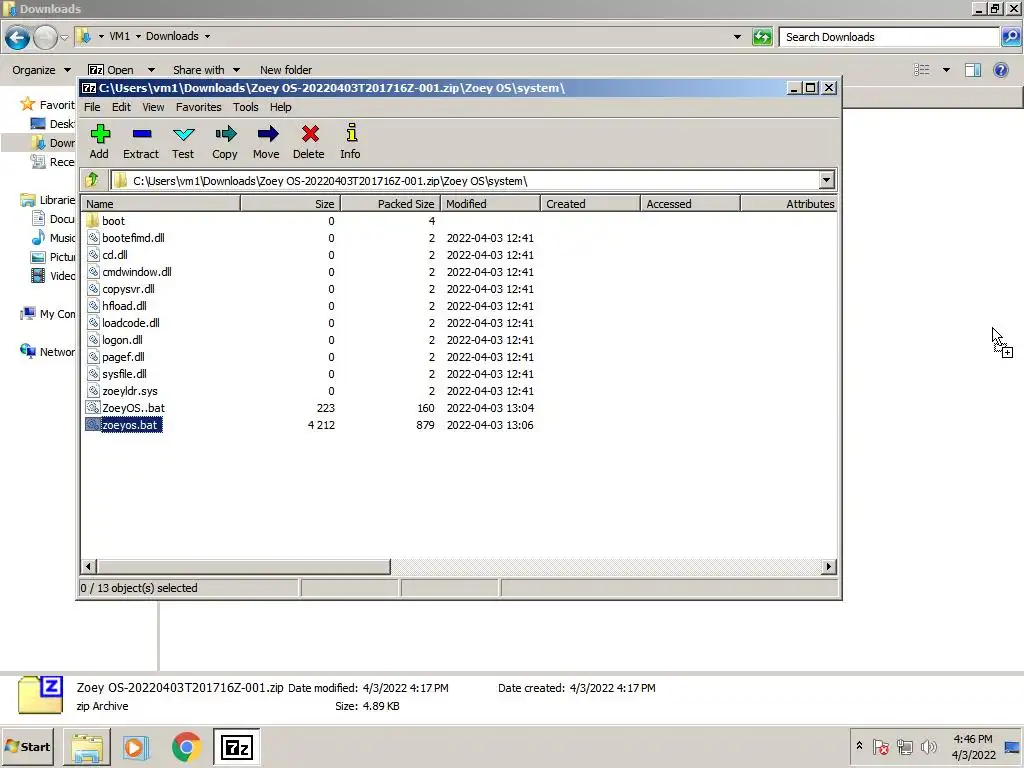Click the Copy toolbar icon
The height and width of the screenshot is (768, 1024).
pos(225,135)
